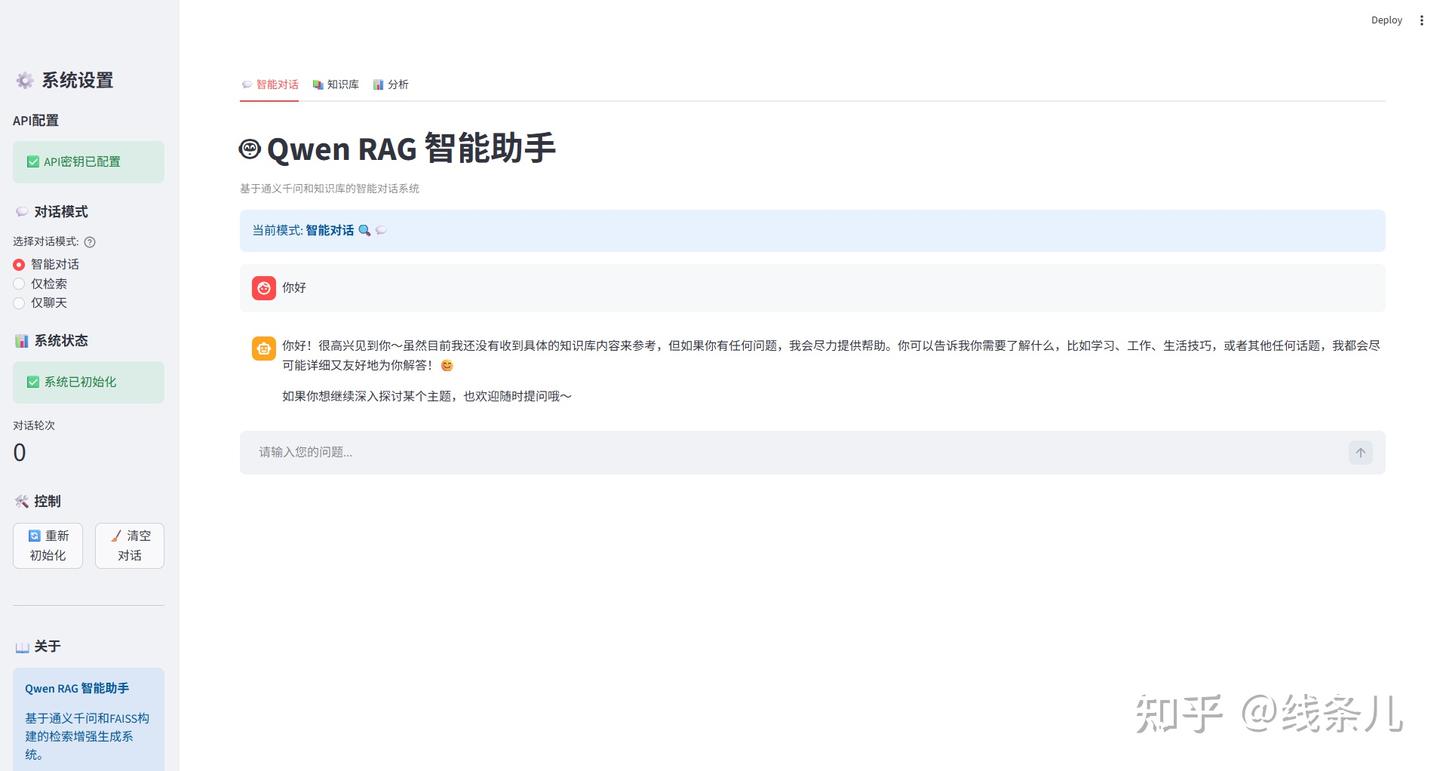Open the 分析 tab

pos(390,84)
